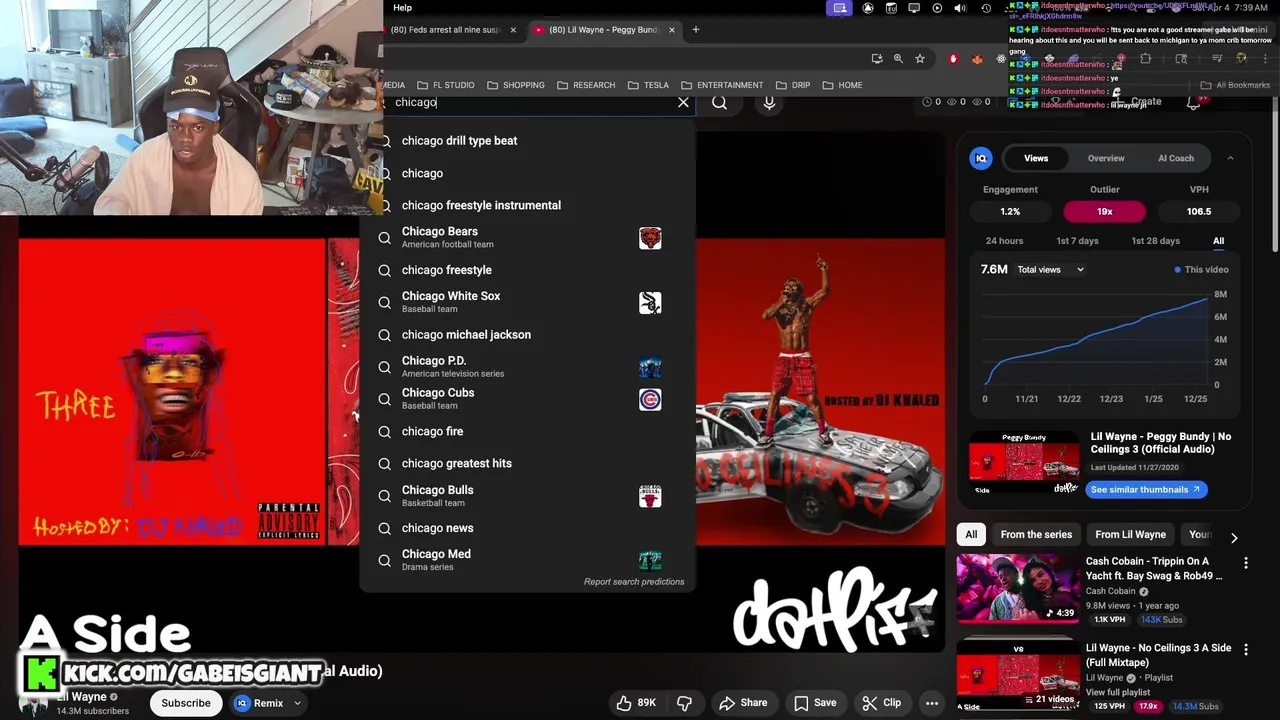
Task: Click See similar thumbnails link
Action: pyautogui.click(x=1145, y=490)
